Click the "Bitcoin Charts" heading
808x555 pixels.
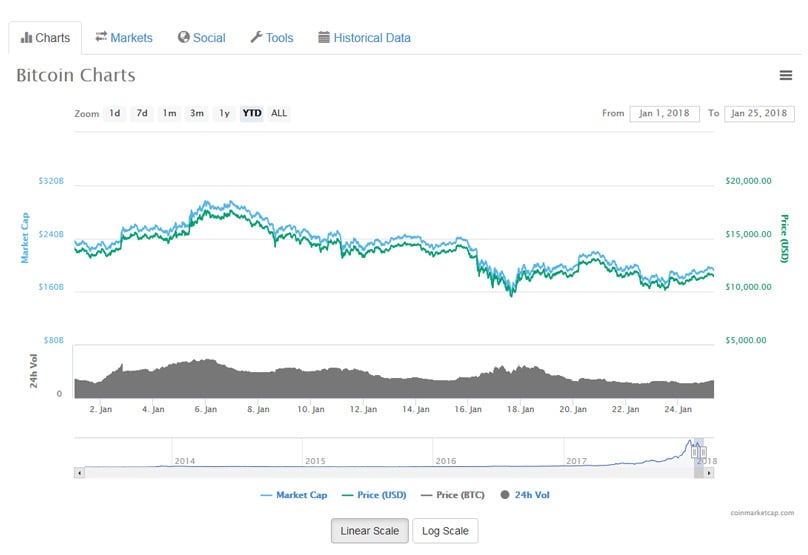click(76, 75)
